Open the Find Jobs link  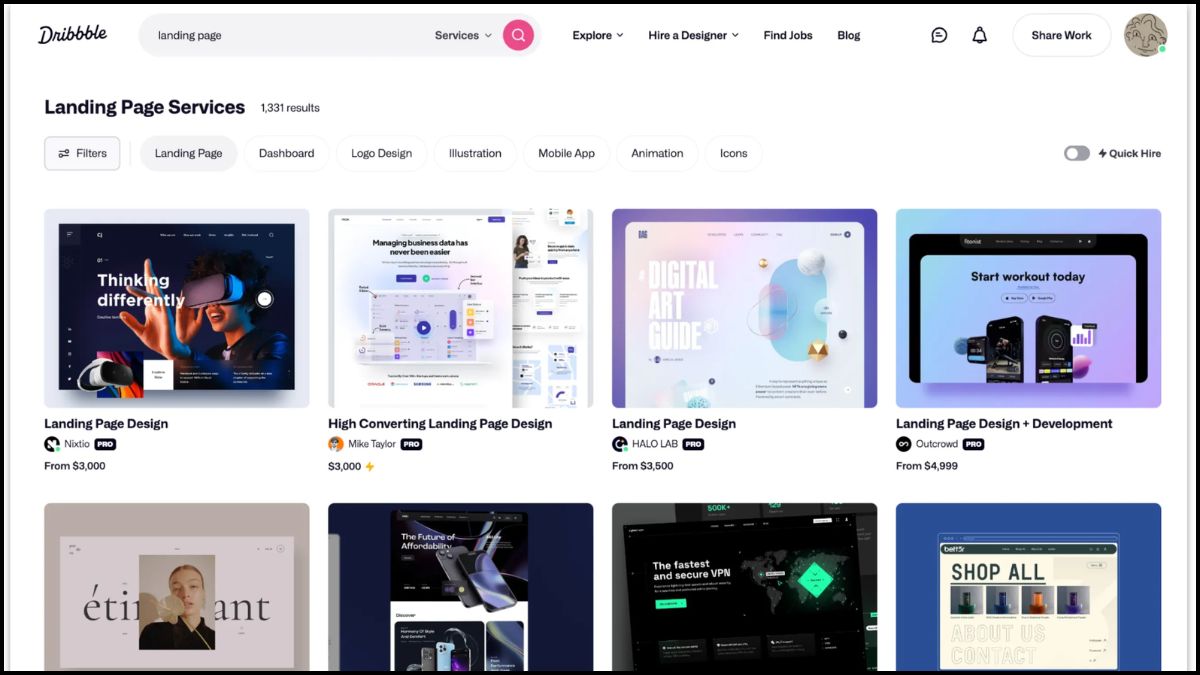coord(788,35)
